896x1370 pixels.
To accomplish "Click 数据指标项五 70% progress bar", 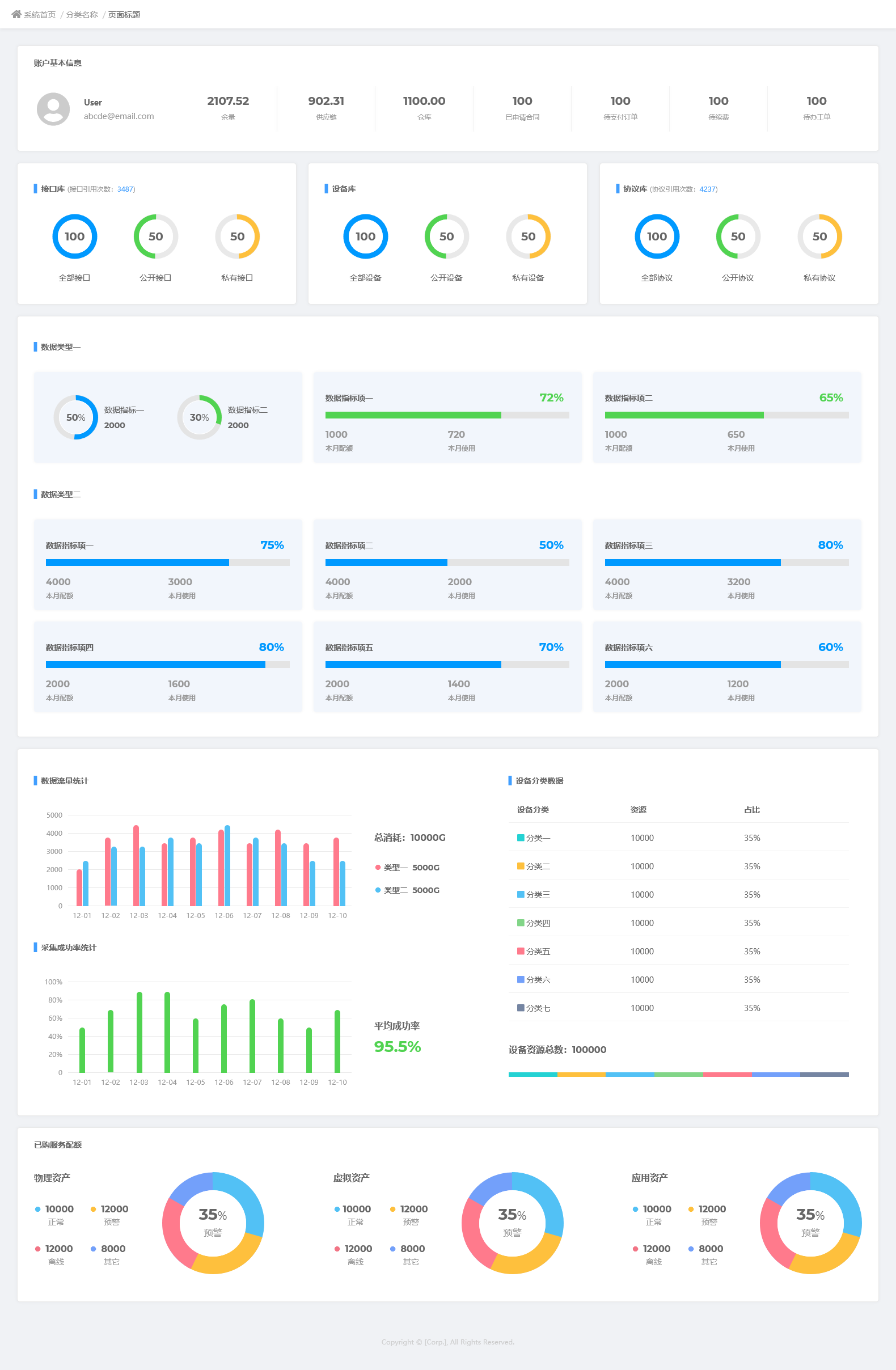I will click(447, 664).
